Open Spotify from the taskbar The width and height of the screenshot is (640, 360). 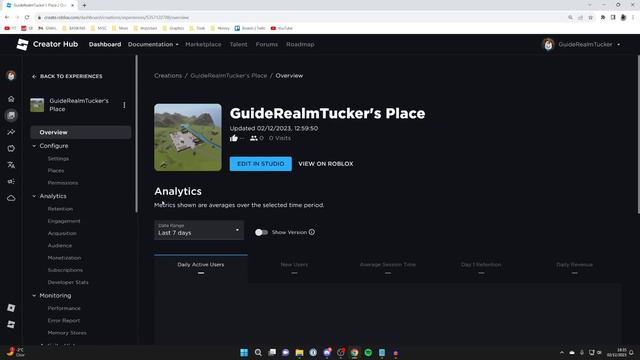pyautogui.click(x=368, y=353)
